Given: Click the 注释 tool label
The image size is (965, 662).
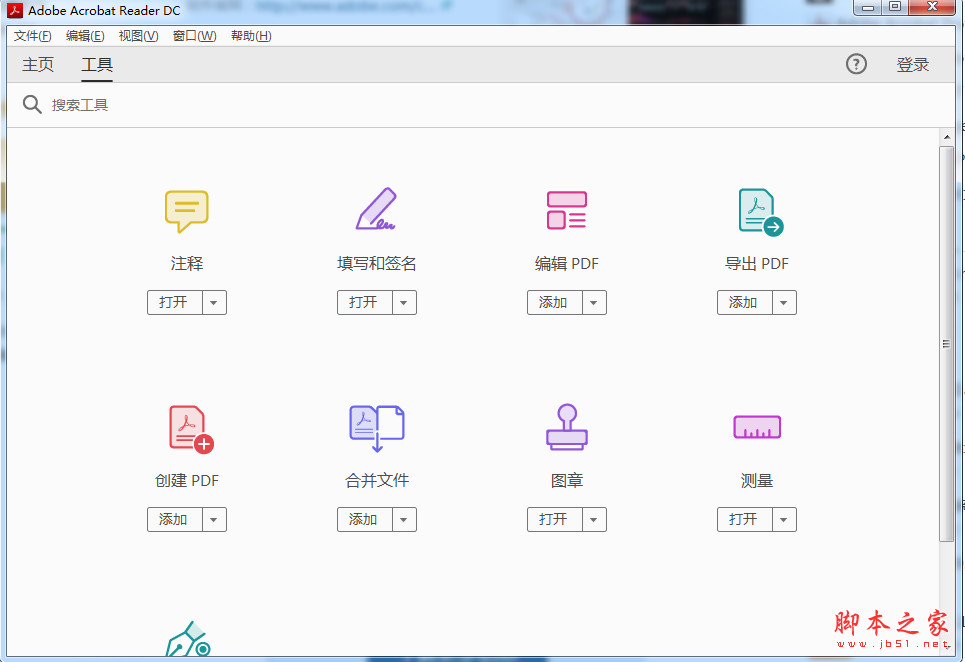Looking at the screenshot, I should click(186, 264).
